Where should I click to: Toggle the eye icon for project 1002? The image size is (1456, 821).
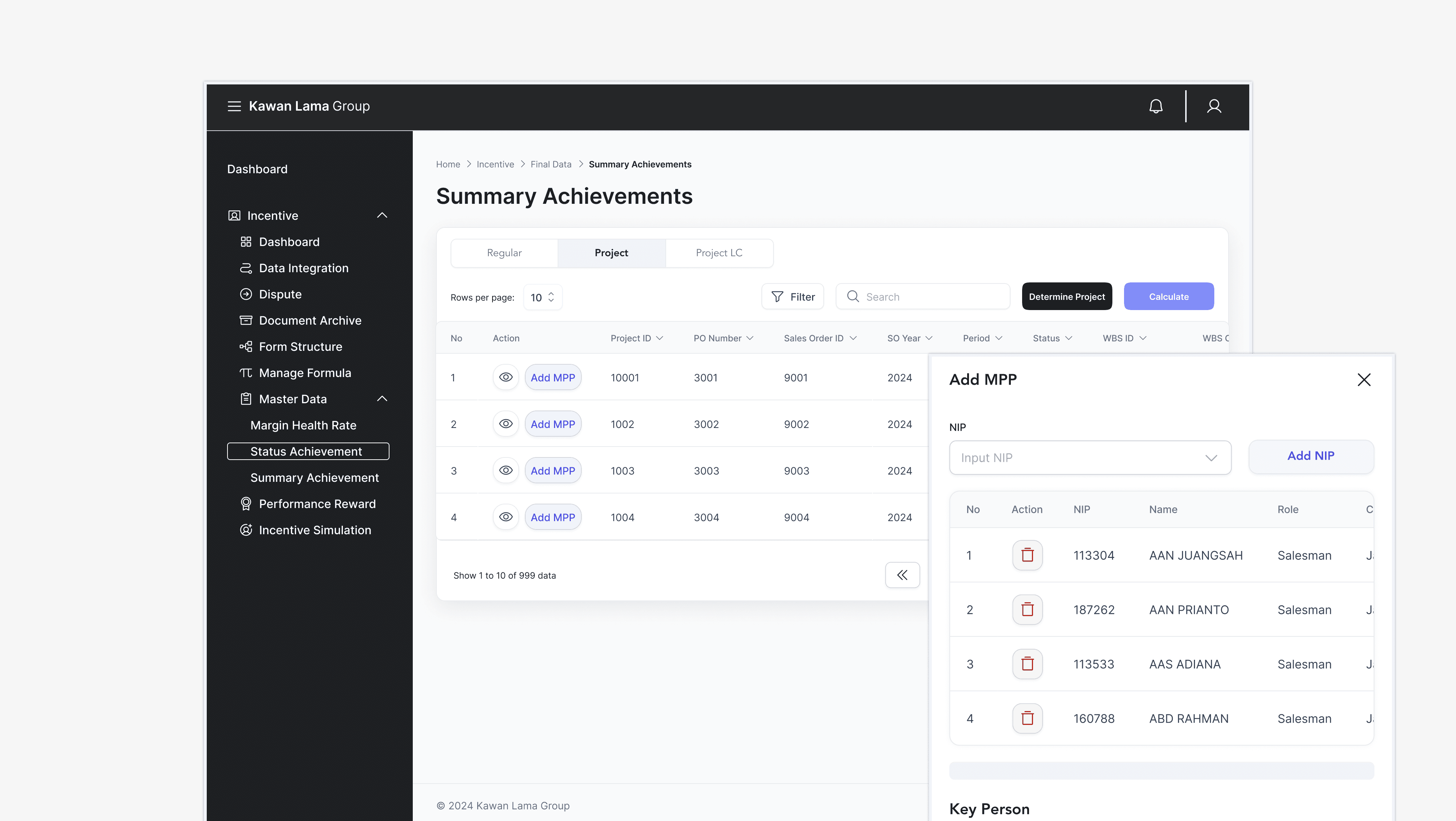tap(506, 423)
